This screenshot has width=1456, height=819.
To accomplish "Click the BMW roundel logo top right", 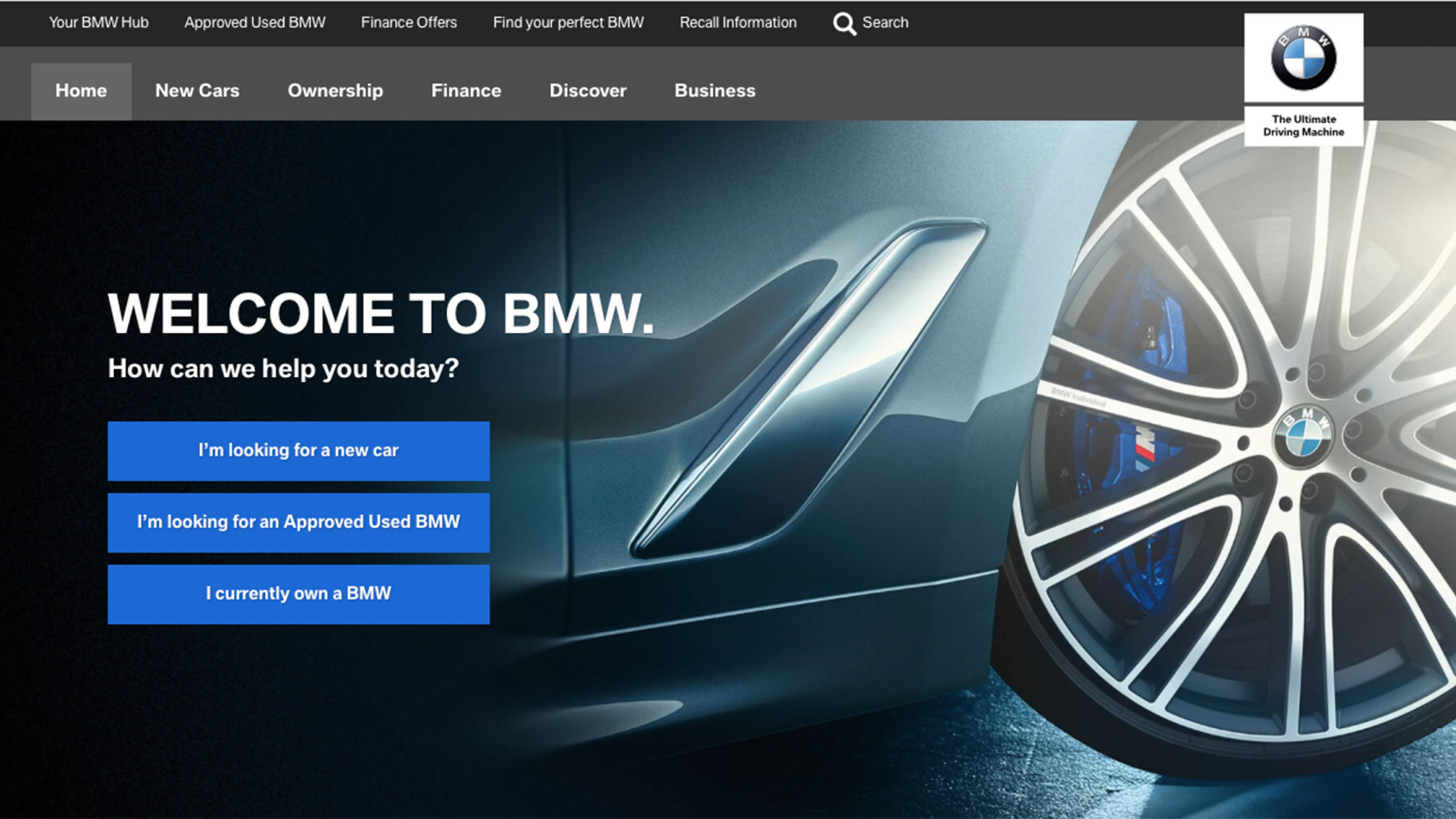I will point(1303,58).
